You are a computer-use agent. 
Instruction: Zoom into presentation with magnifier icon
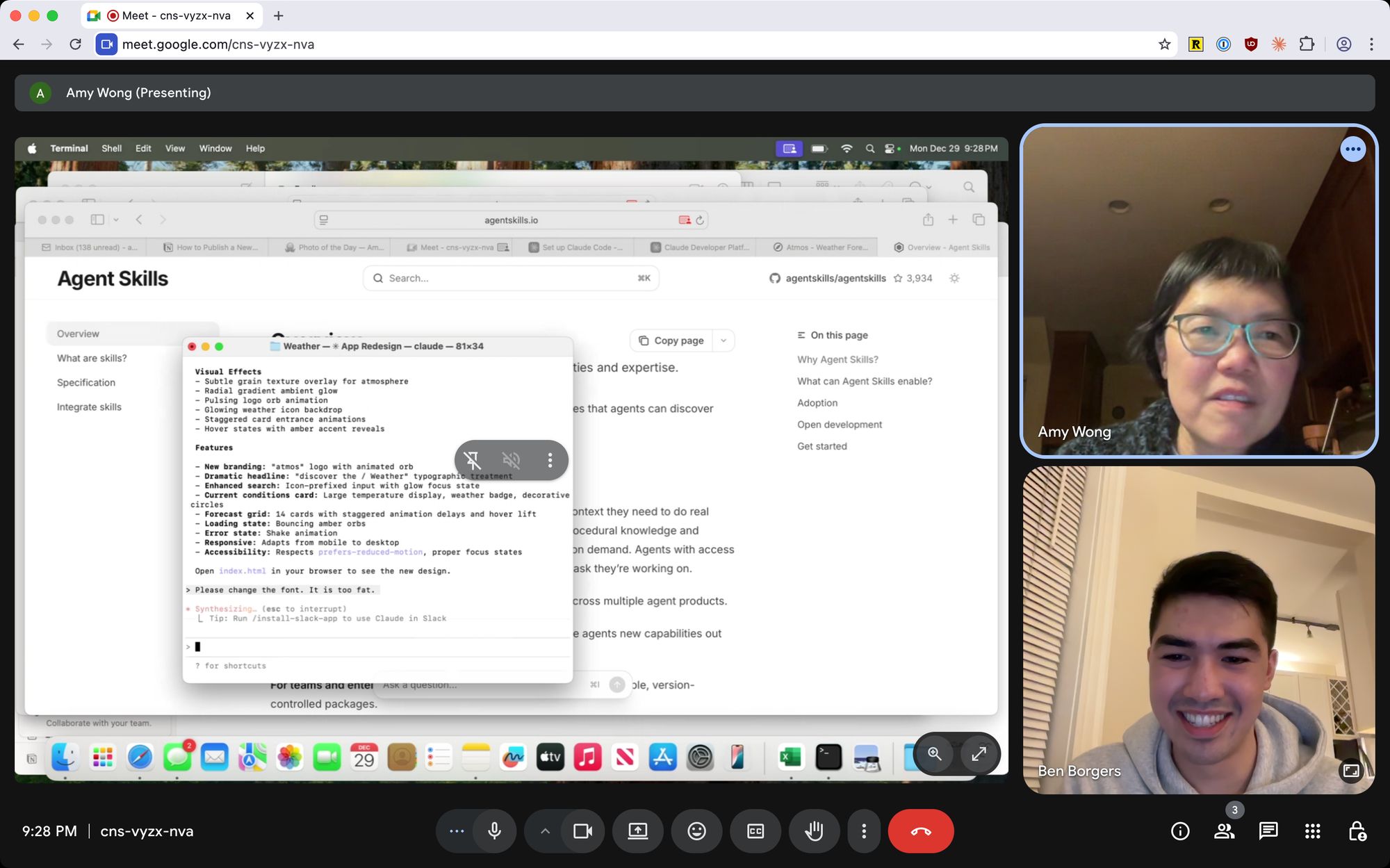[x=935, y=754]
